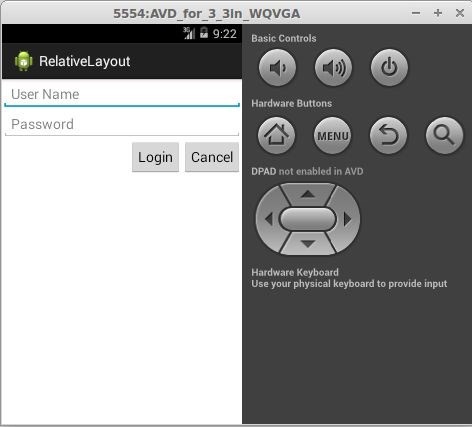Viewport: 472px width, 427px height.
Task: Click the DPAD center button
Action: (308, 219)
